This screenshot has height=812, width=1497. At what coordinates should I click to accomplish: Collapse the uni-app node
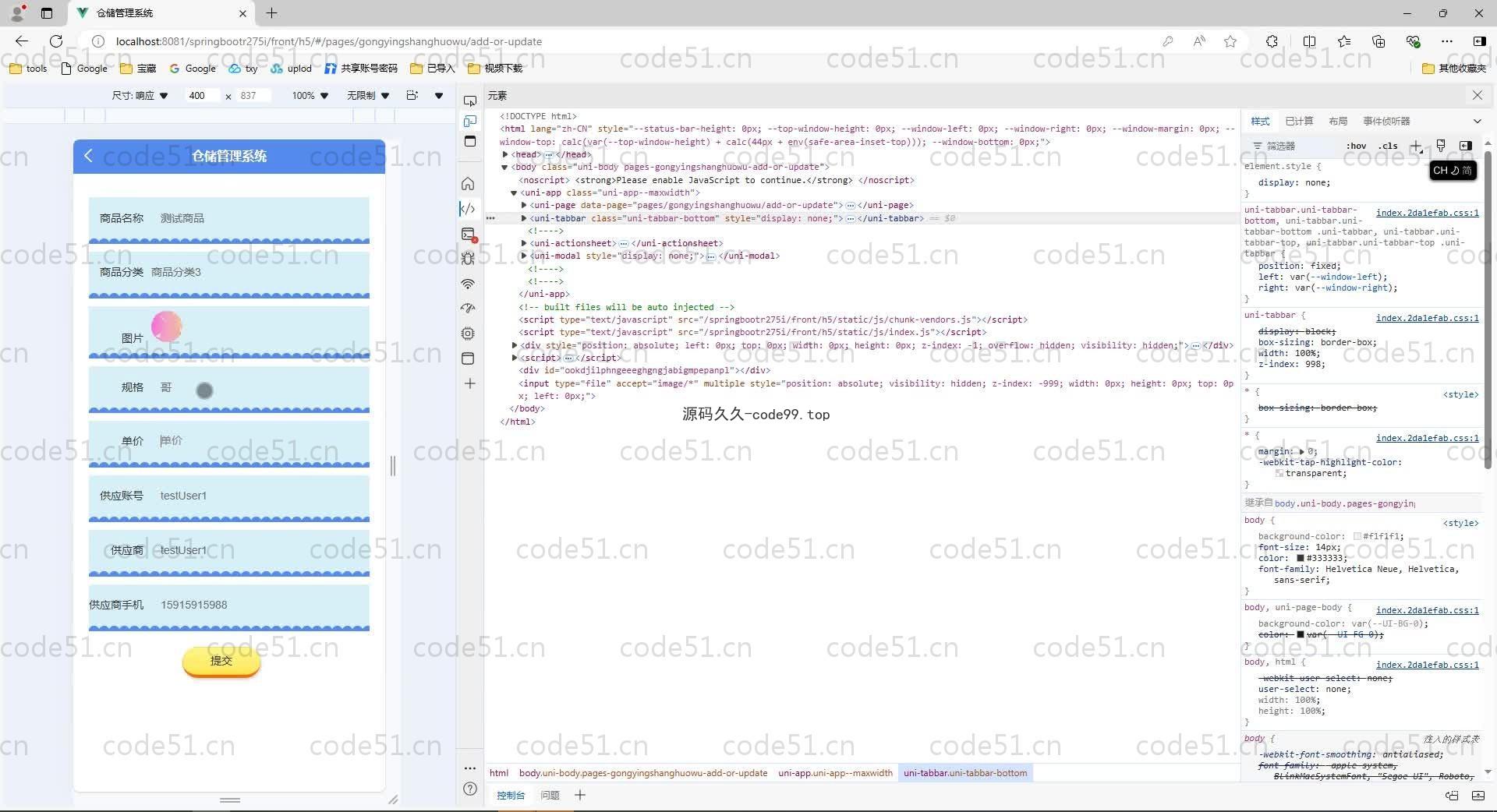pos(514,192)
